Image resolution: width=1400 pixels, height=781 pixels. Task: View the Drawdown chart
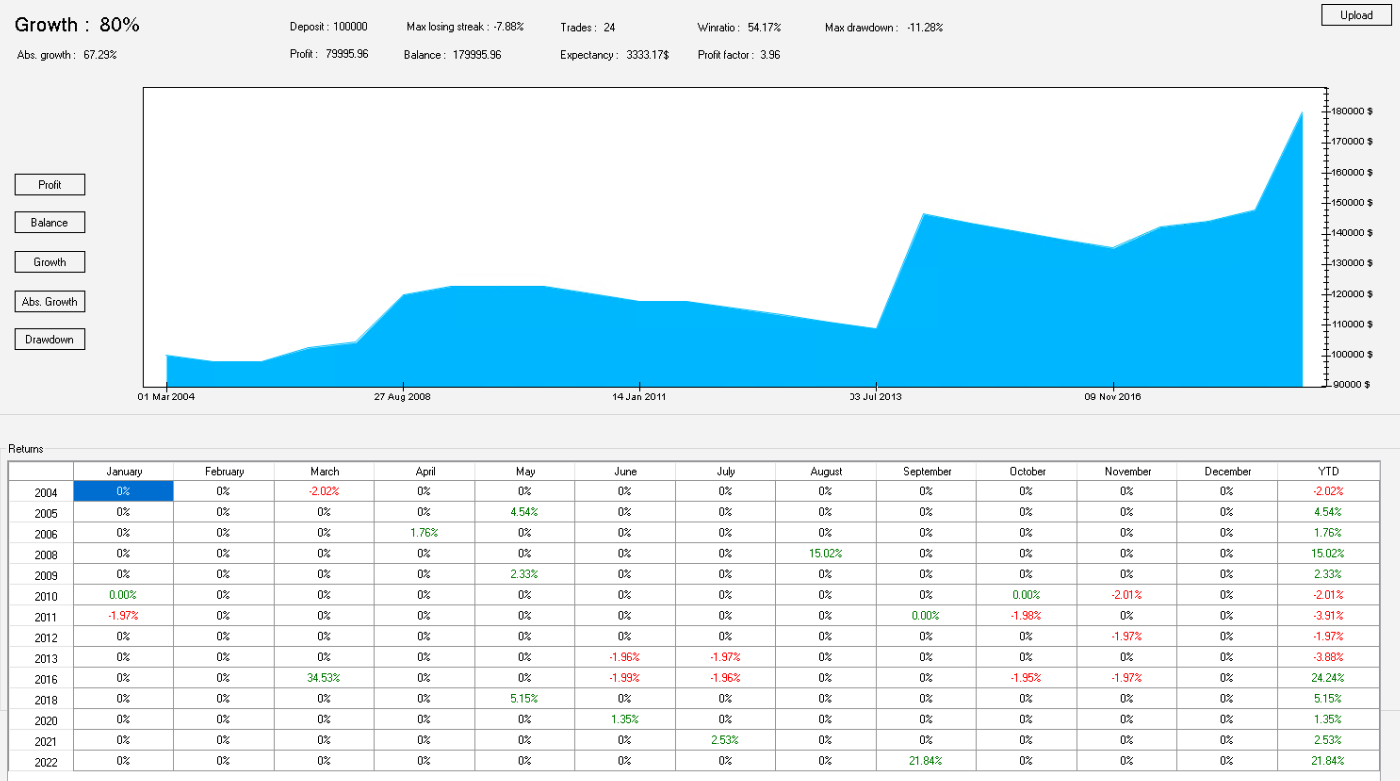[50, 339]
